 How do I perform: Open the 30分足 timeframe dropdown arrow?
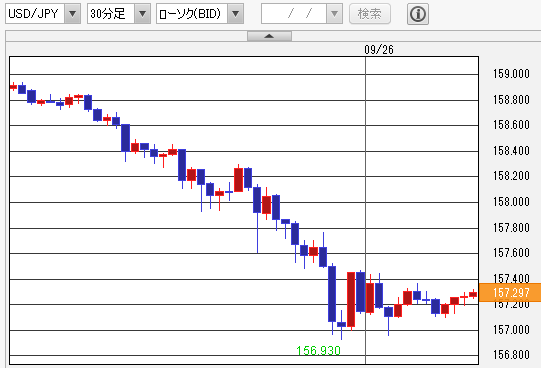[x=142, y=14]
